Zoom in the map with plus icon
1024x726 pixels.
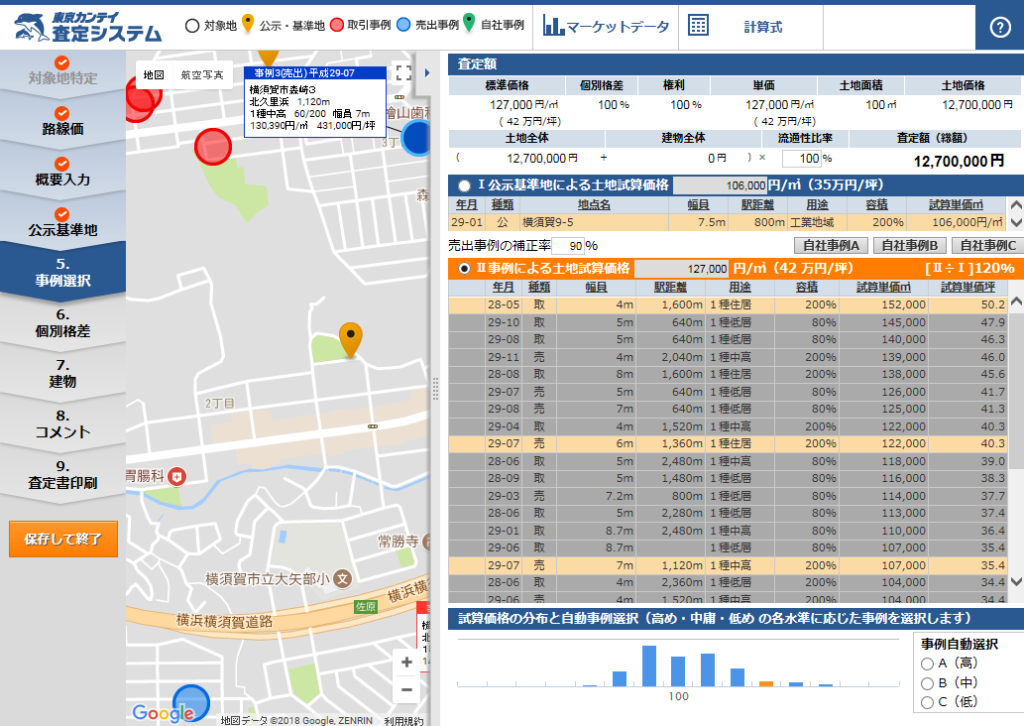pyautogui.click(x=406, y=662)
